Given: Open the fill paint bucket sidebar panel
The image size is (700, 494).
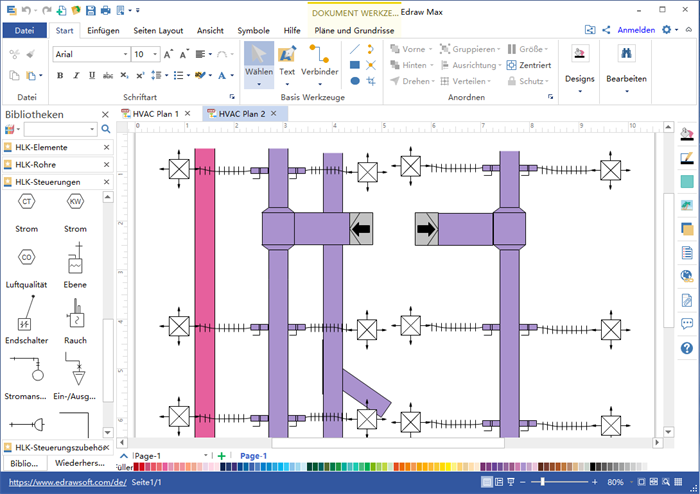Looking at the screenshot, I should coord(687,133).
